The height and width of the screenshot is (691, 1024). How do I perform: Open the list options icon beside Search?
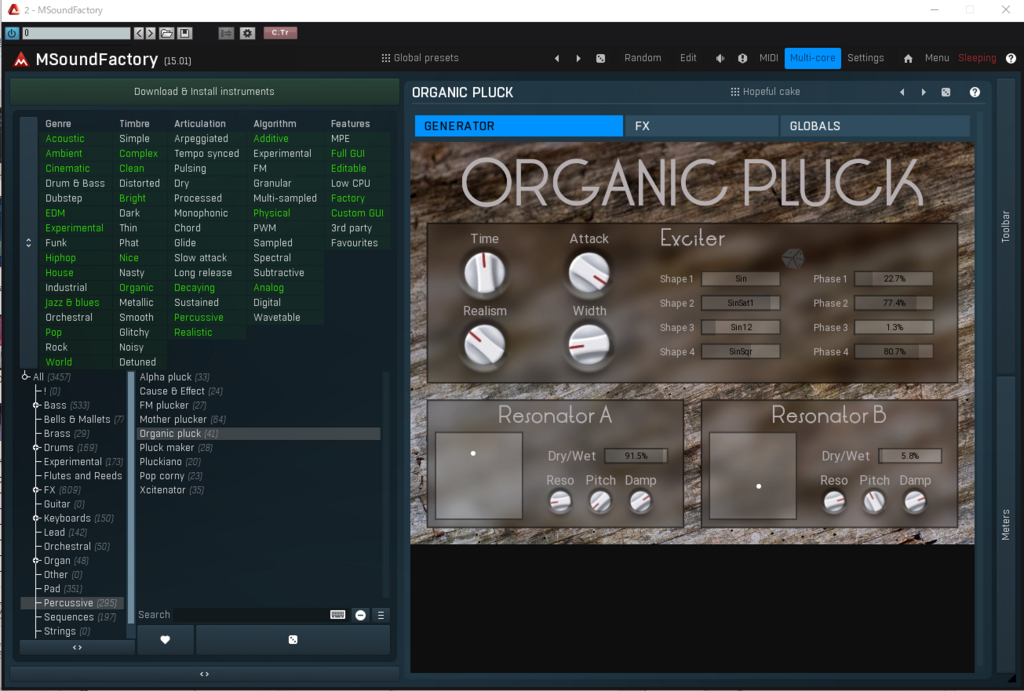point(381,615)
